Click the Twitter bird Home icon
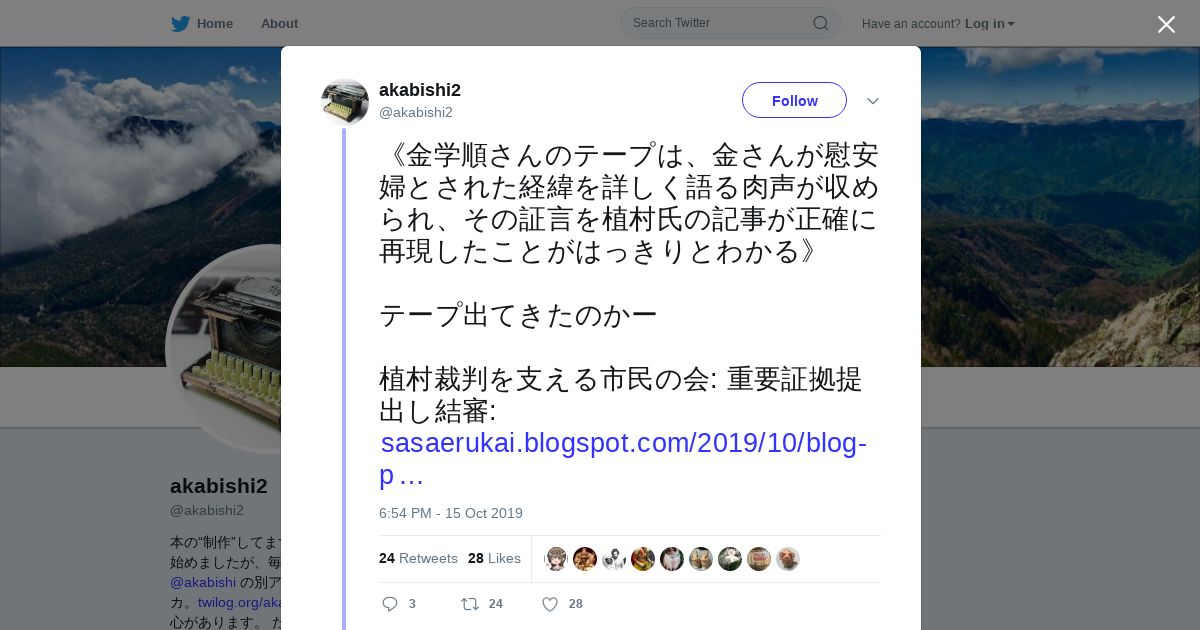Viewport: 1200px width, 630px height. pos(180,24)
